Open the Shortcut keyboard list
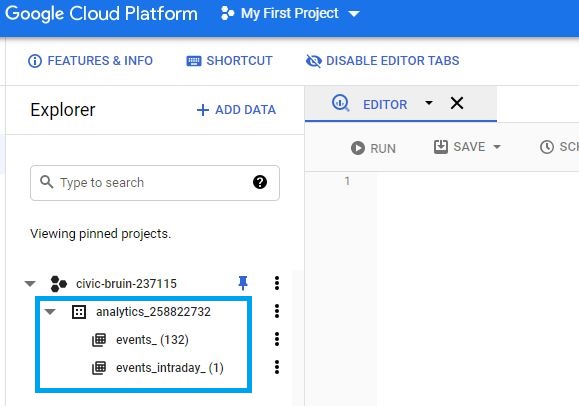Image resolution: width=579 pixels, height=406 pixels. point(229,61)
